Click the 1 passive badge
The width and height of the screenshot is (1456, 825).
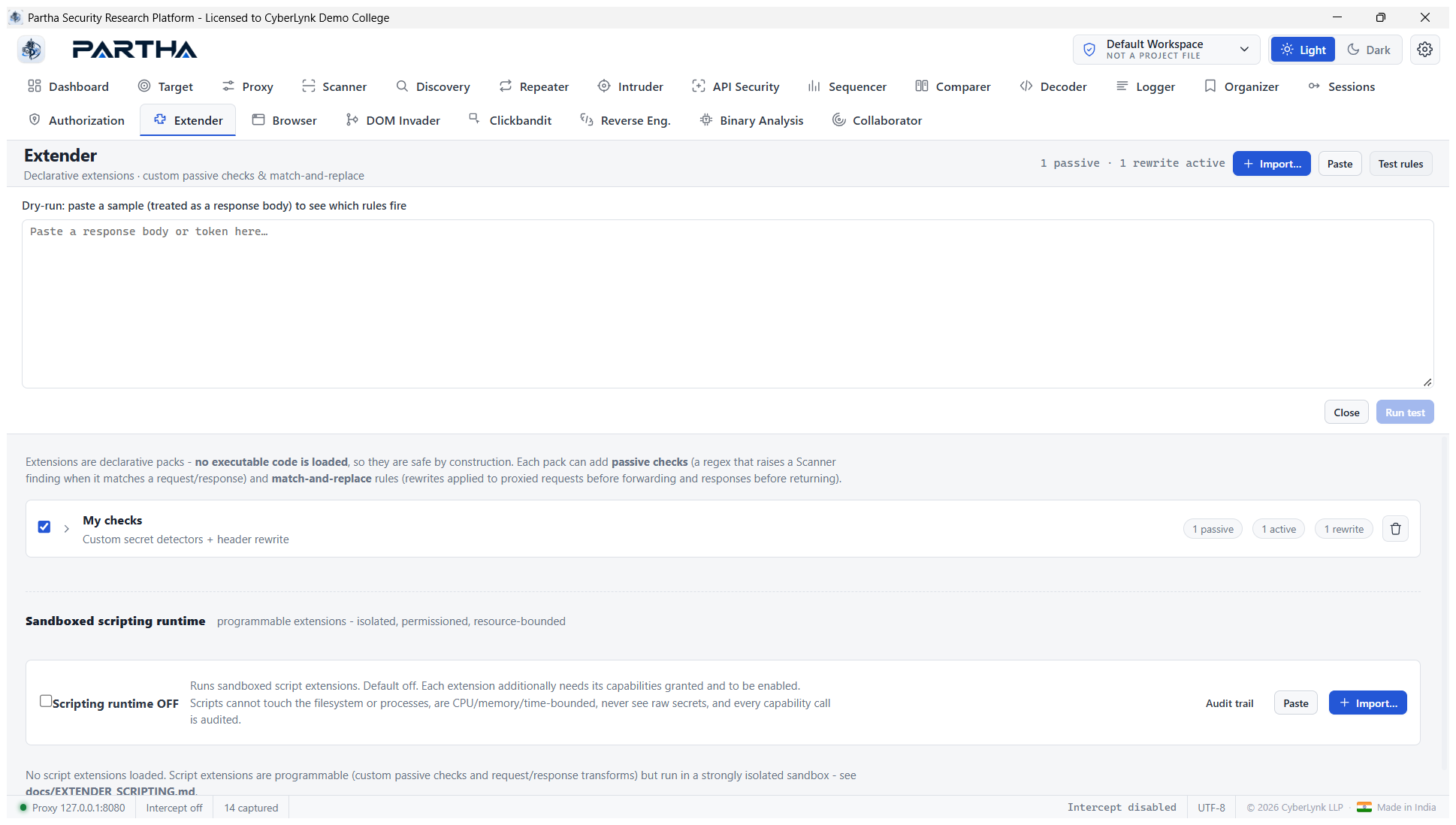click(1213, 529)
